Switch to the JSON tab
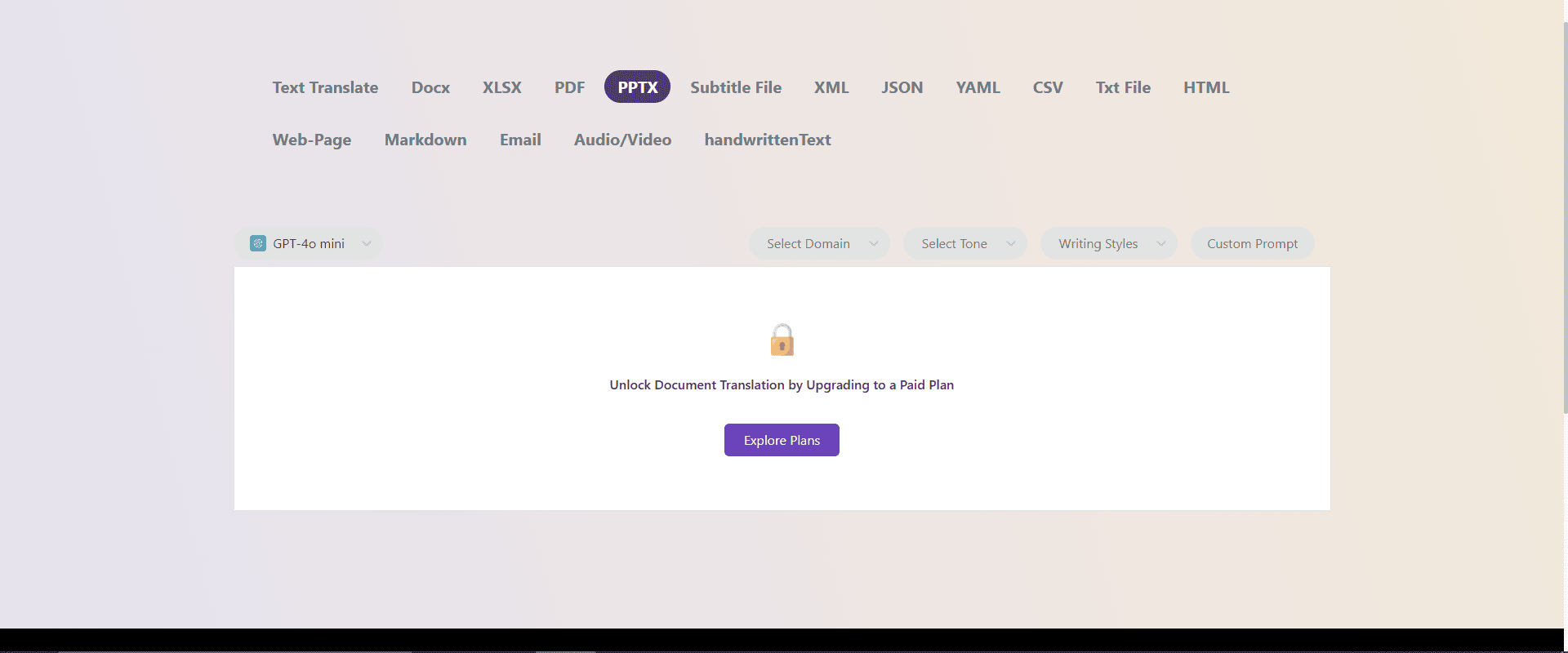 click(x=902, y=87)
